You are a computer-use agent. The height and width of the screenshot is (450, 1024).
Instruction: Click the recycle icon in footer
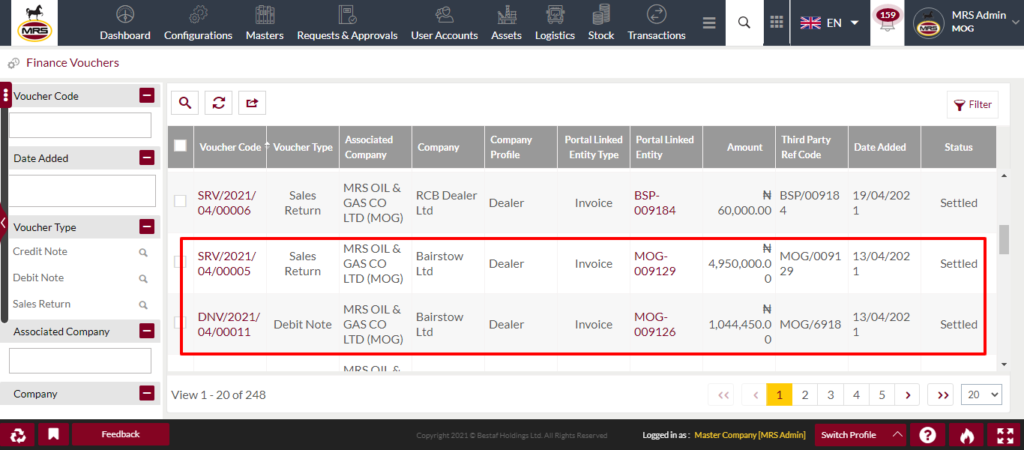(x=17, y=434)
